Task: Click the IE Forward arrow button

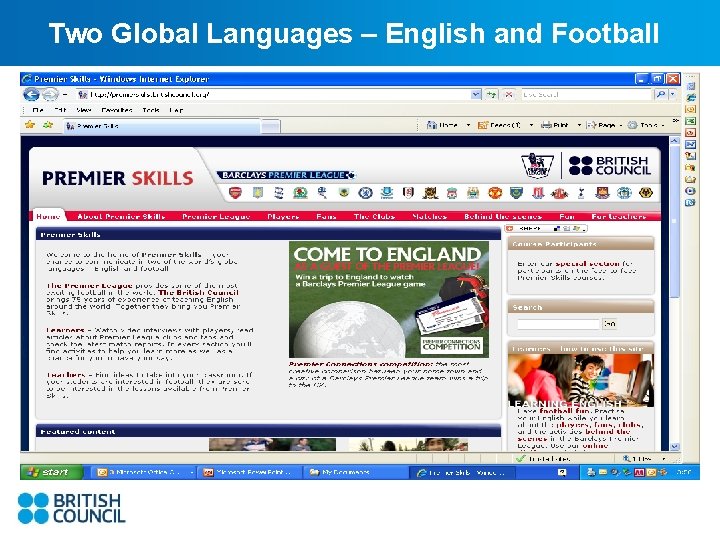Action: pos(50,95)
